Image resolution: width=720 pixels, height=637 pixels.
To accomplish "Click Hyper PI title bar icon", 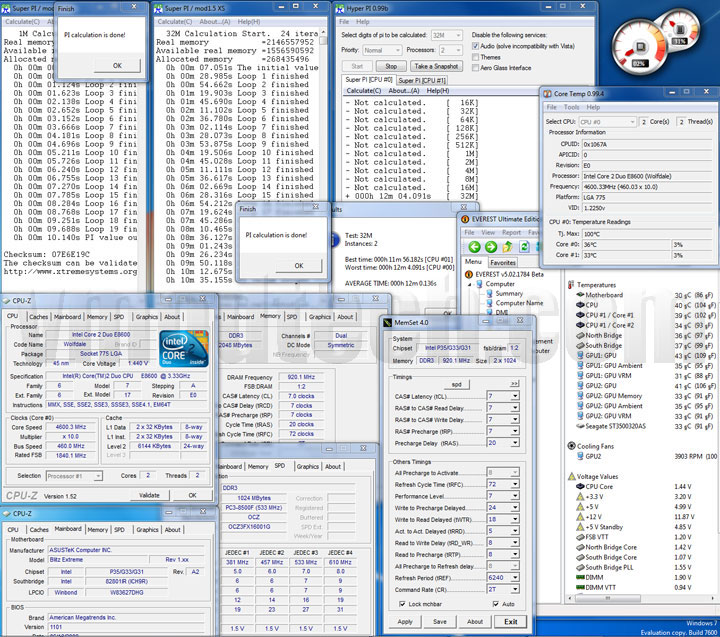I will 340,8.
